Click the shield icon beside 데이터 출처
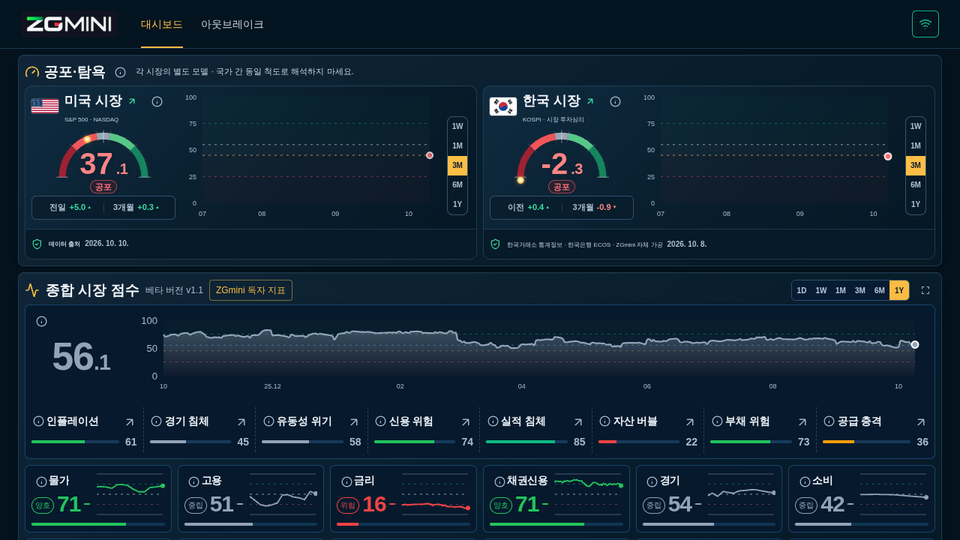The height and width of the screenshot is (540, 960). (37, 244)
